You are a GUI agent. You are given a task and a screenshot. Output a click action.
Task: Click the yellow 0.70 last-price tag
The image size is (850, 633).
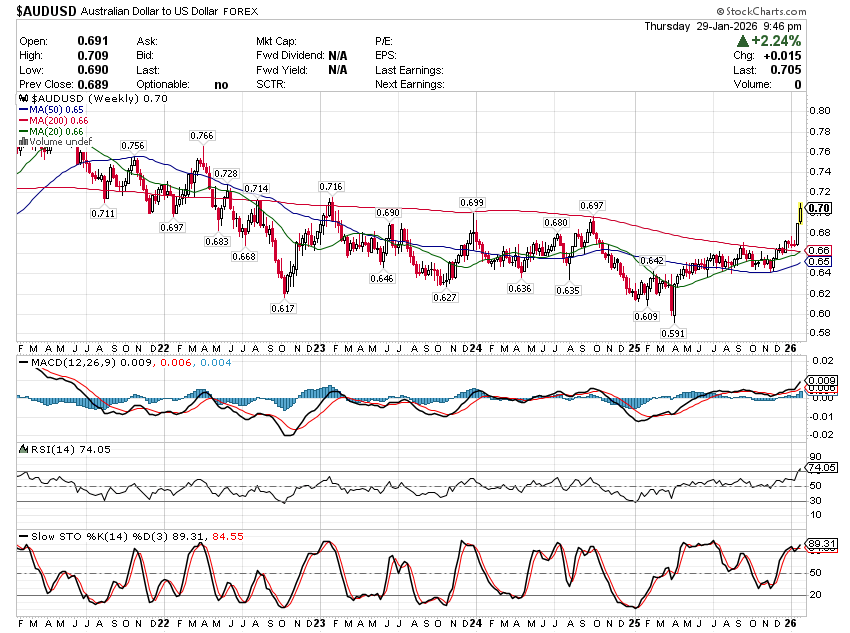coord(819,208)
